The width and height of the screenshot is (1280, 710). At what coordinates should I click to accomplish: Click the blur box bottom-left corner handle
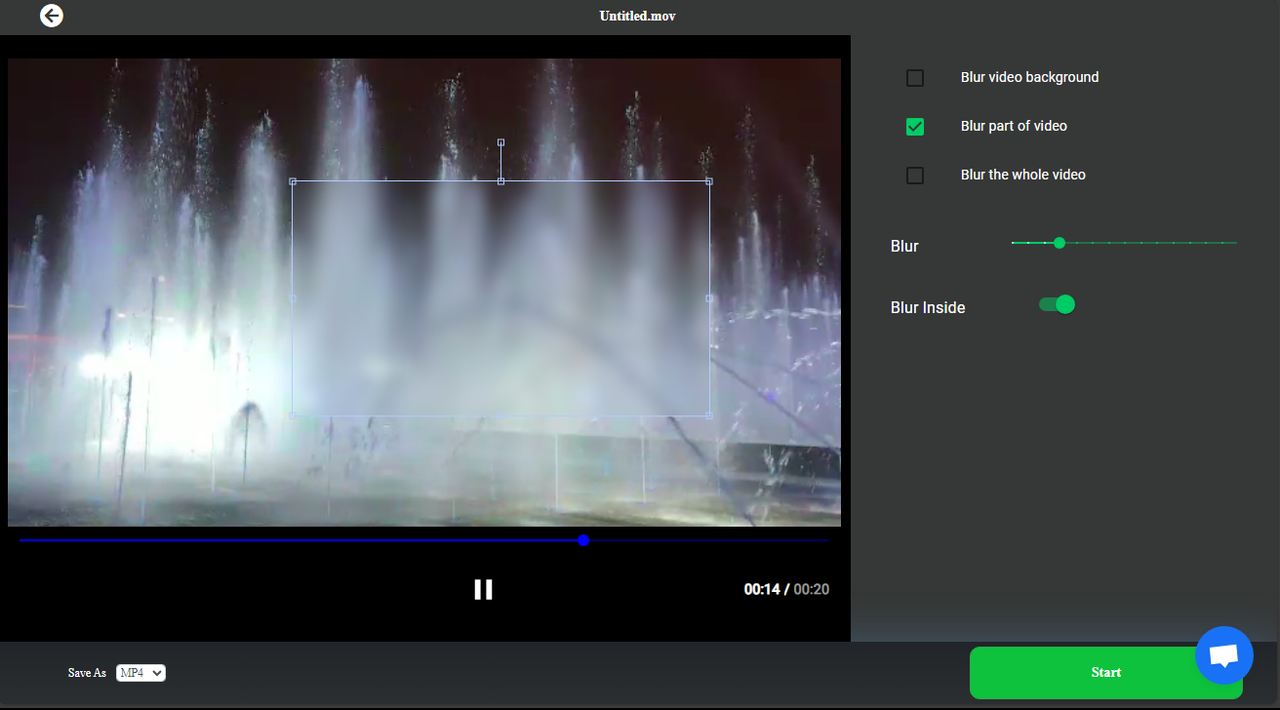click(292, 415)
